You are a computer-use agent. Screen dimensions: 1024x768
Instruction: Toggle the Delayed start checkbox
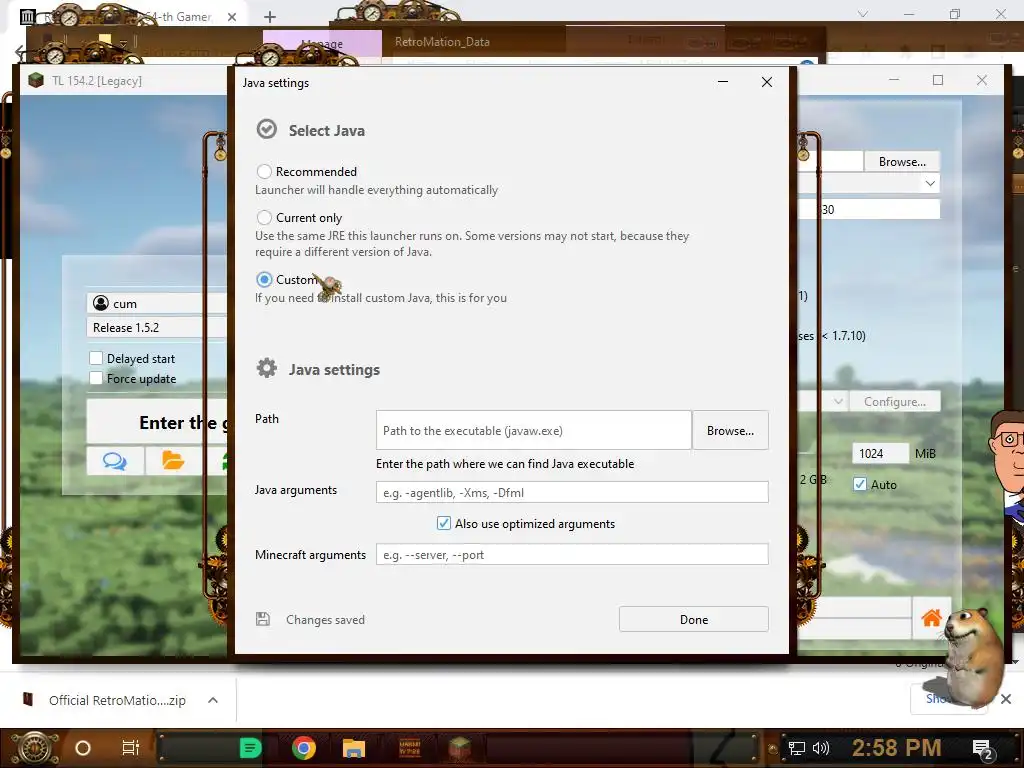click(x=96, y=358)
